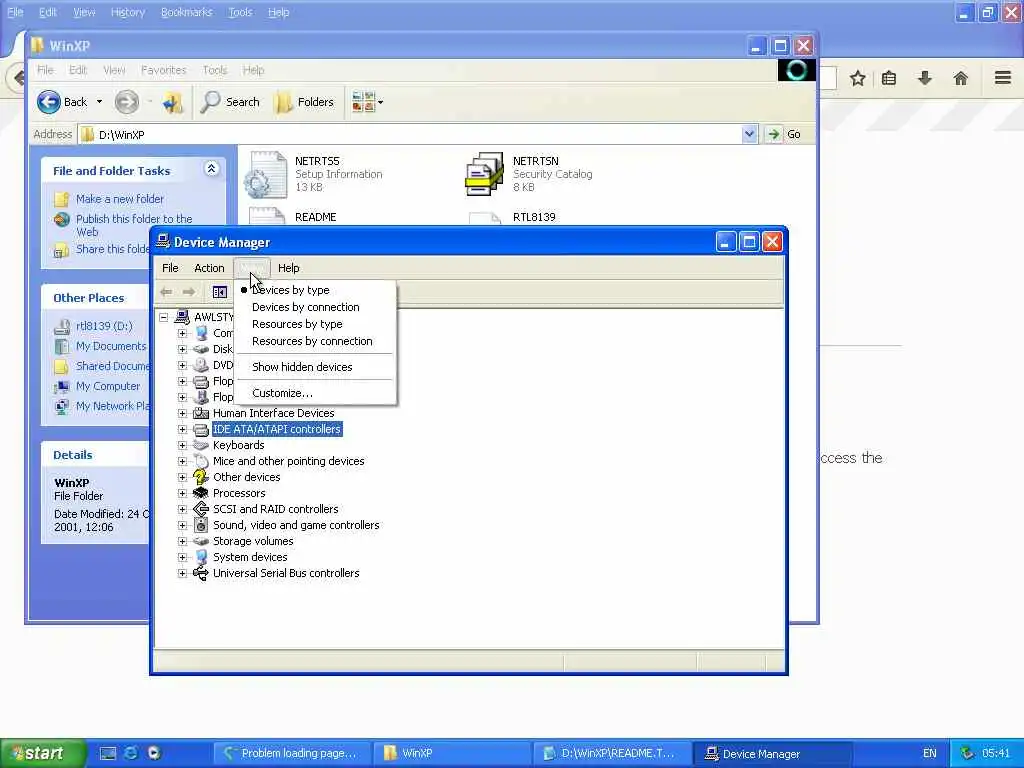Select NETRTSN Security Catalog file
The height and width of the screenshot is (768, 1024).
[x=529, y=174]
